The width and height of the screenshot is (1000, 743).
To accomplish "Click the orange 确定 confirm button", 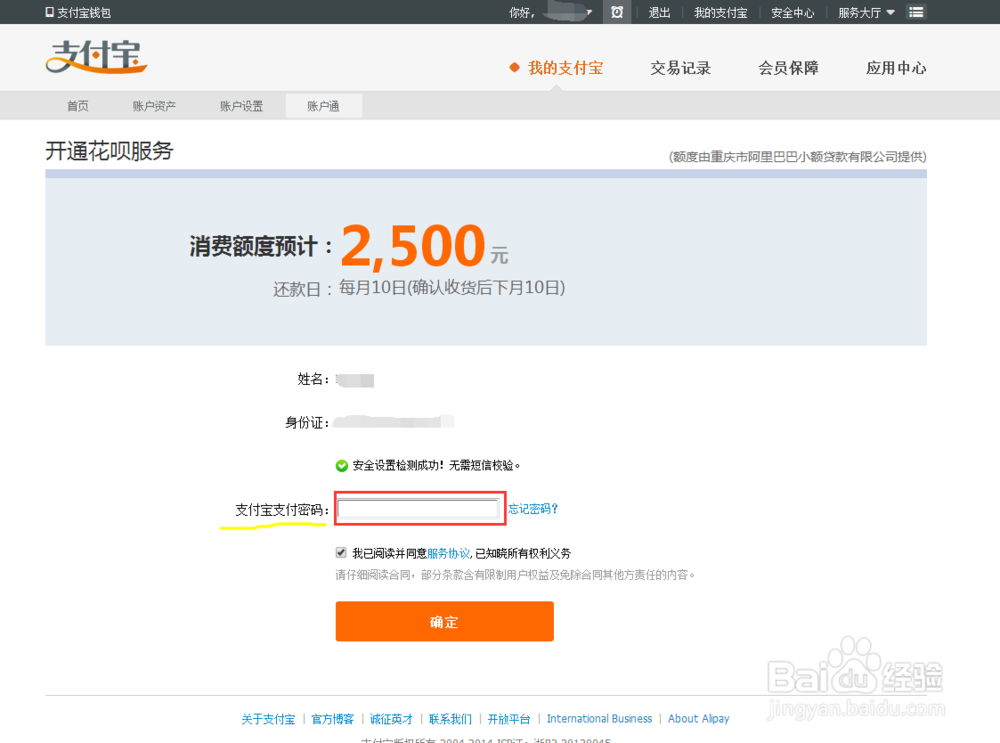I will [x=444, y=621].
